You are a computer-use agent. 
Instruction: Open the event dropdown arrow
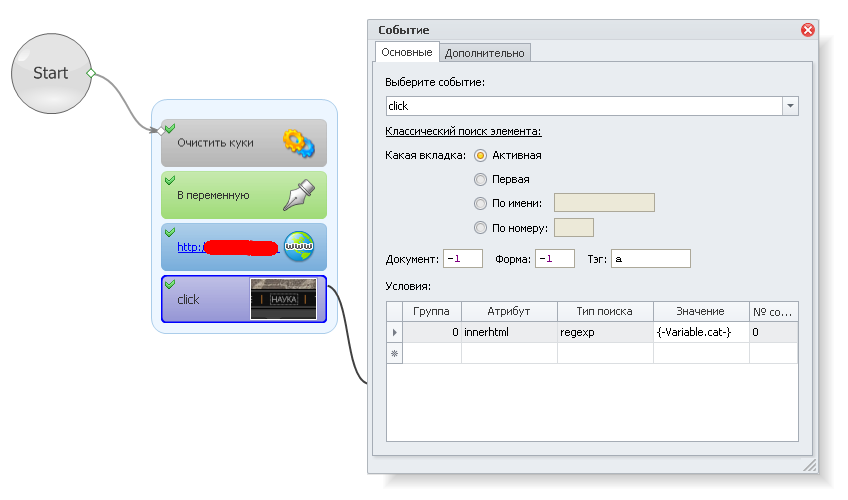pyautogui.click(x=790, y=106)
